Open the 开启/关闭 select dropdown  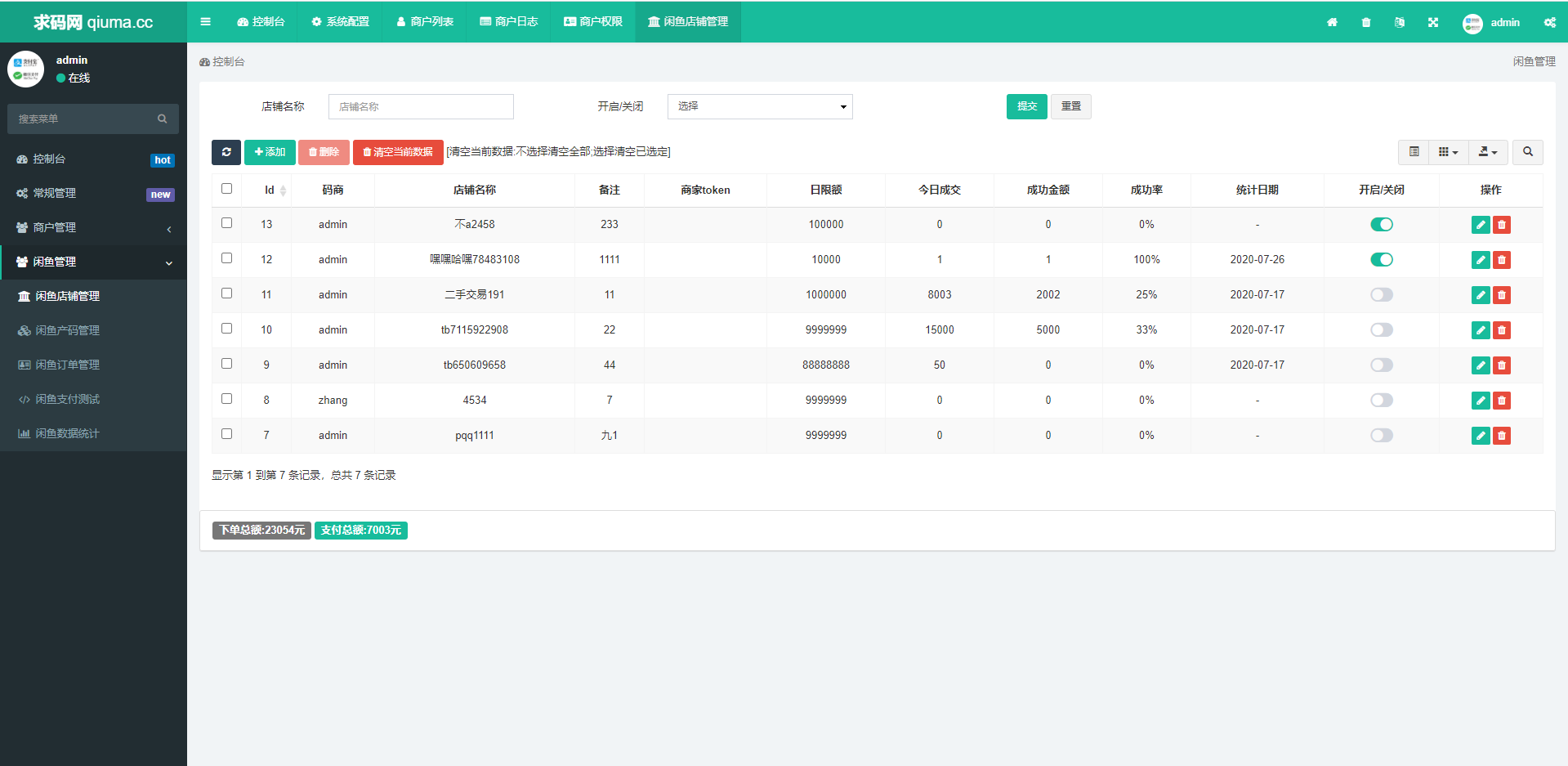pyautogui.click(x=759, y=107)
